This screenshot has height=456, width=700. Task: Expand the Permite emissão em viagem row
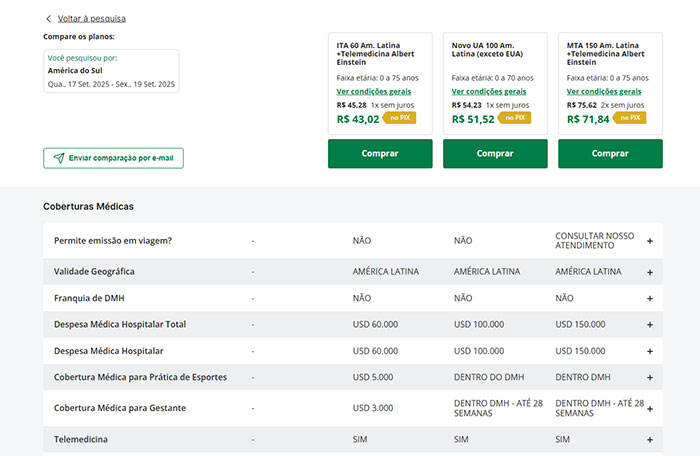(650, 241)
